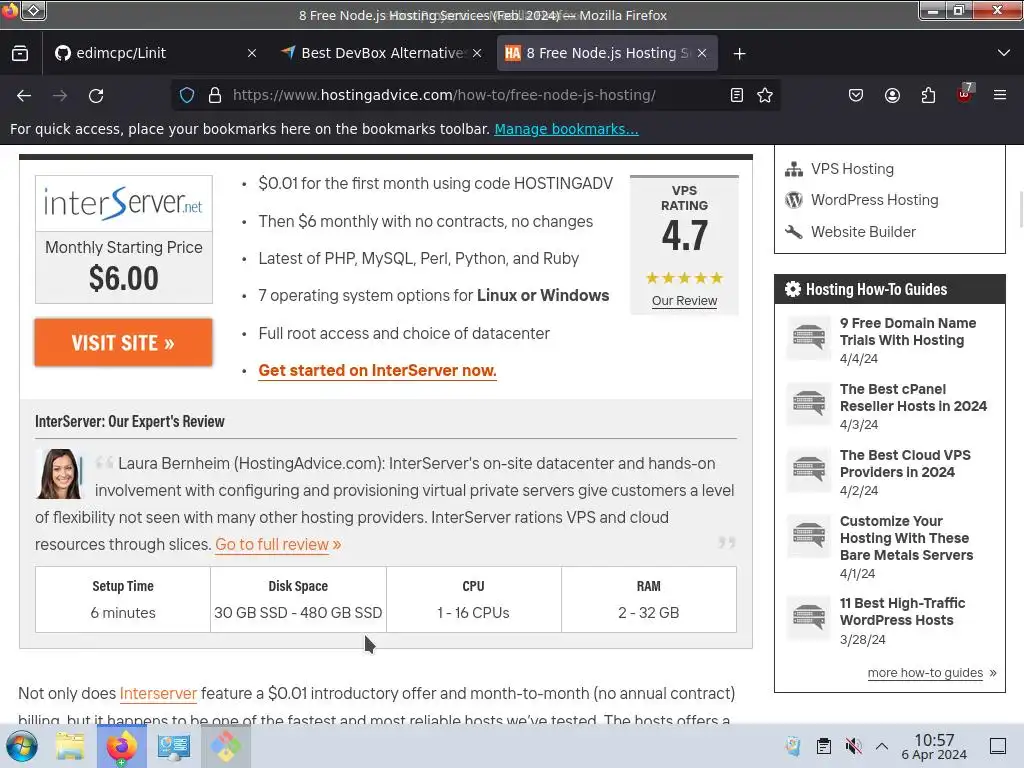
Task: Open the Firefox hamburger menu
Action: pyautogui.click(x=1000, y=95)
